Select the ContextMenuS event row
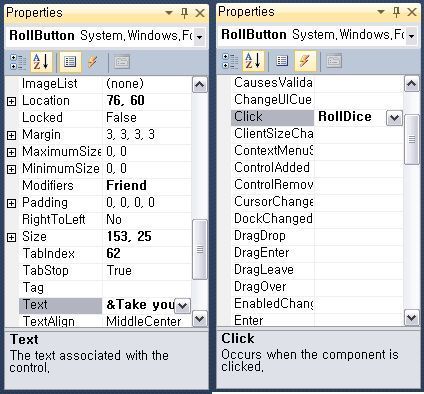 (317, 151)
